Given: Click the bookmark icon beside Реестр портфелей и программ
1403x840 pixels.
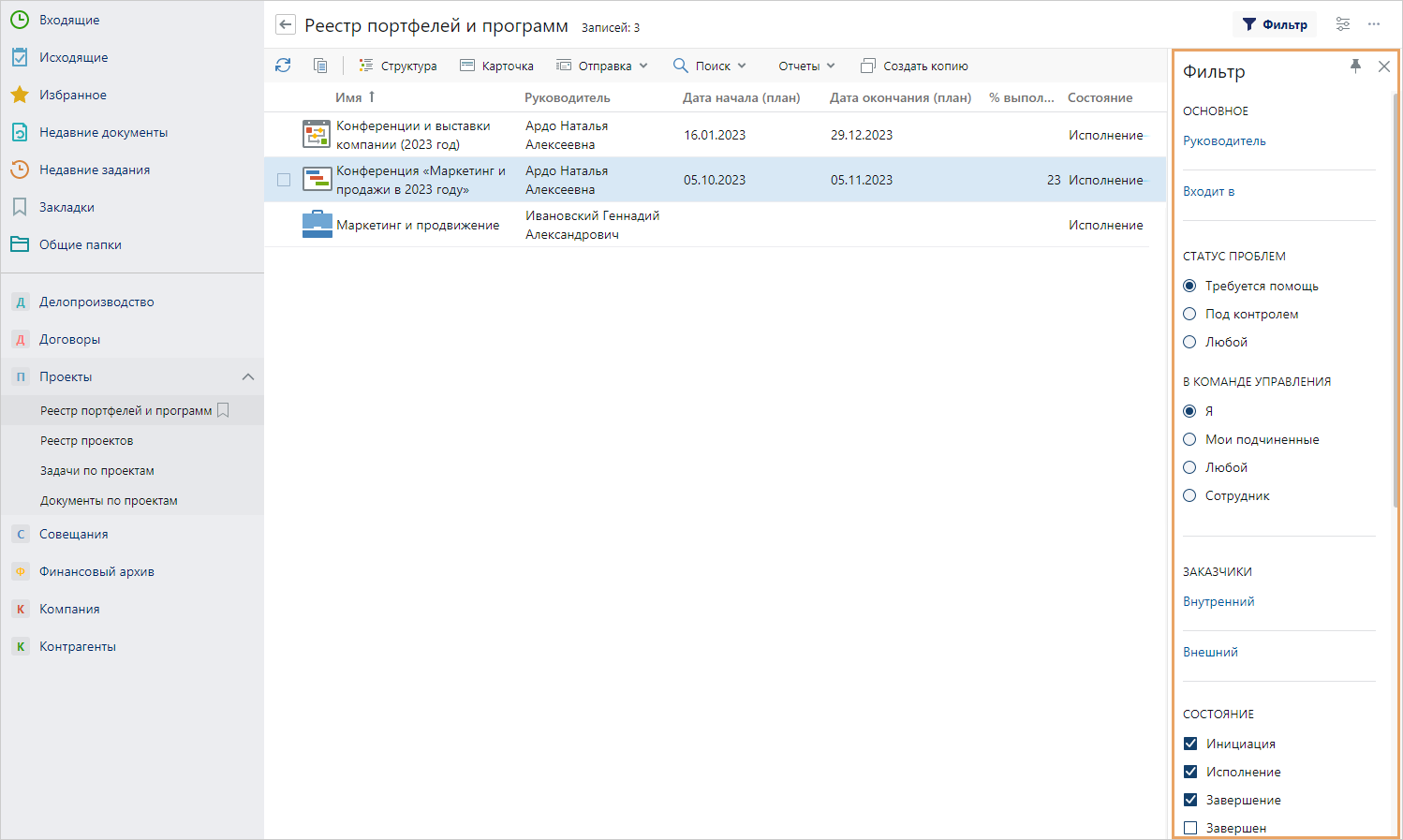Looking at the screenshot, I should (x=223, y=410).
